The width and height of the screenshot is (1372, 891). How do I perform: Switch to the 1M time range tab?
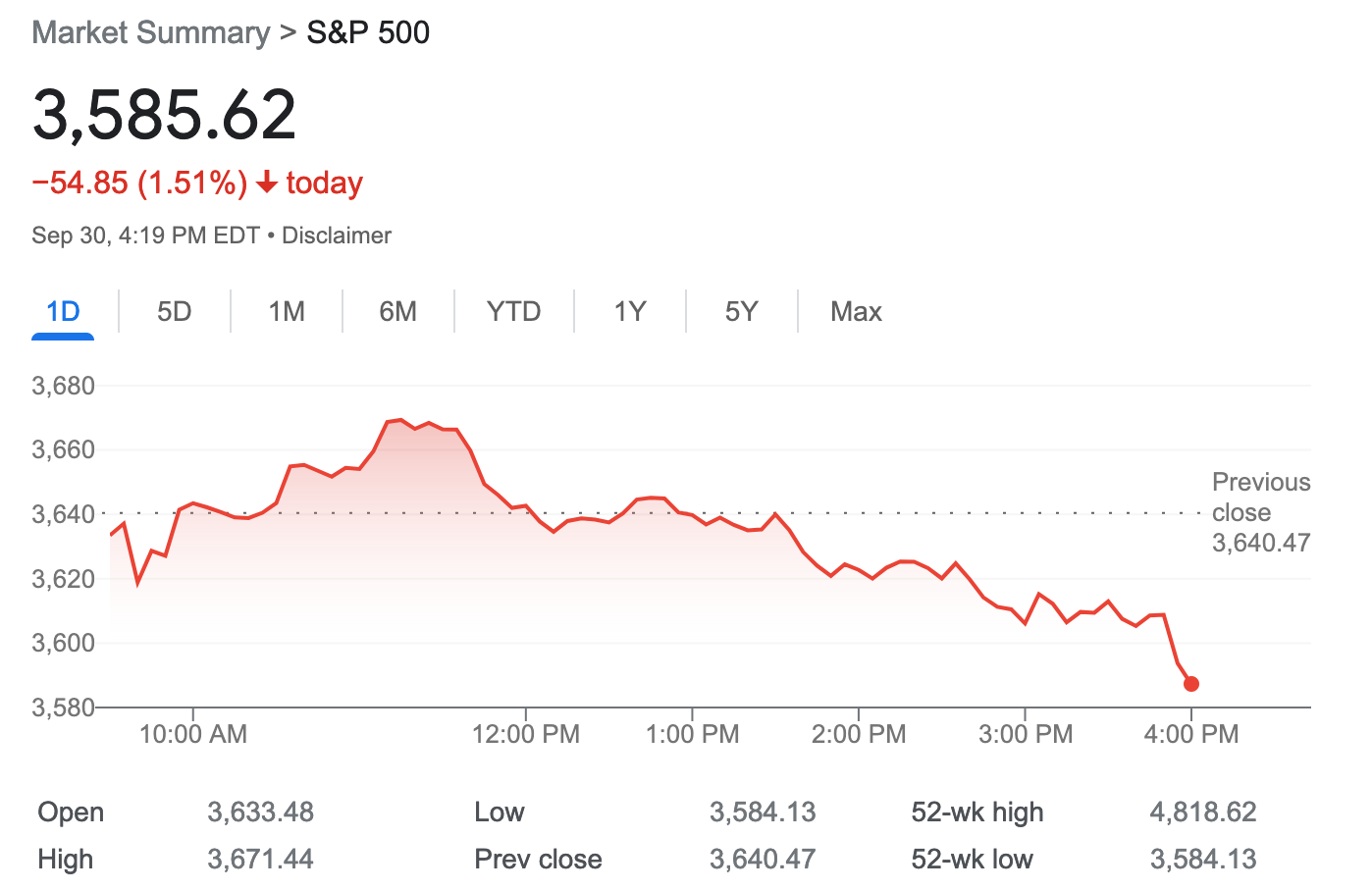tap(287, 312)
